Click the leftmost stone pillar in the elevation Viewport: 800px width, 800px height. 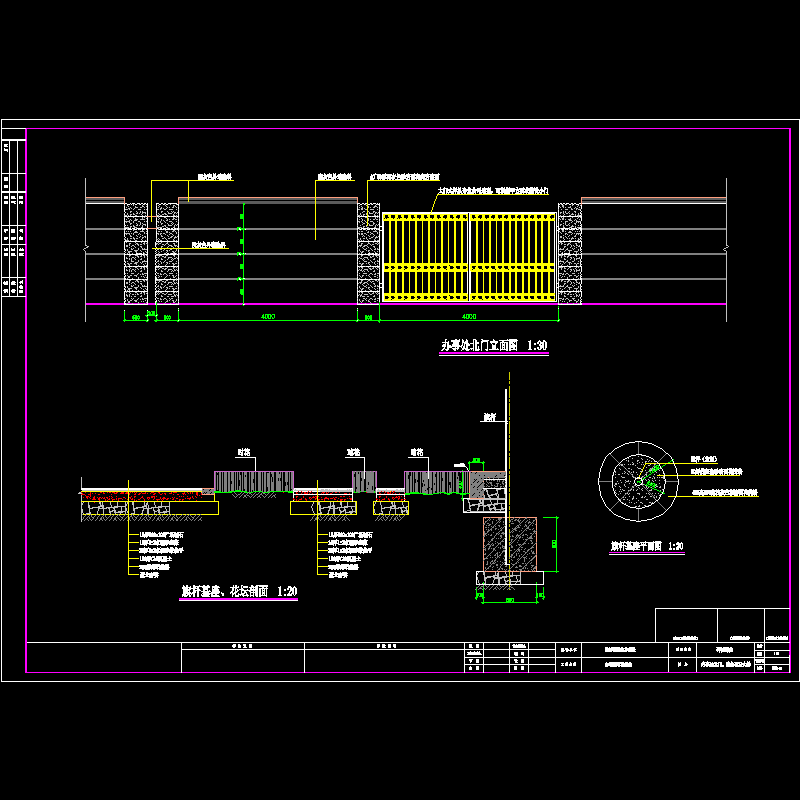(x=136, y=254)
